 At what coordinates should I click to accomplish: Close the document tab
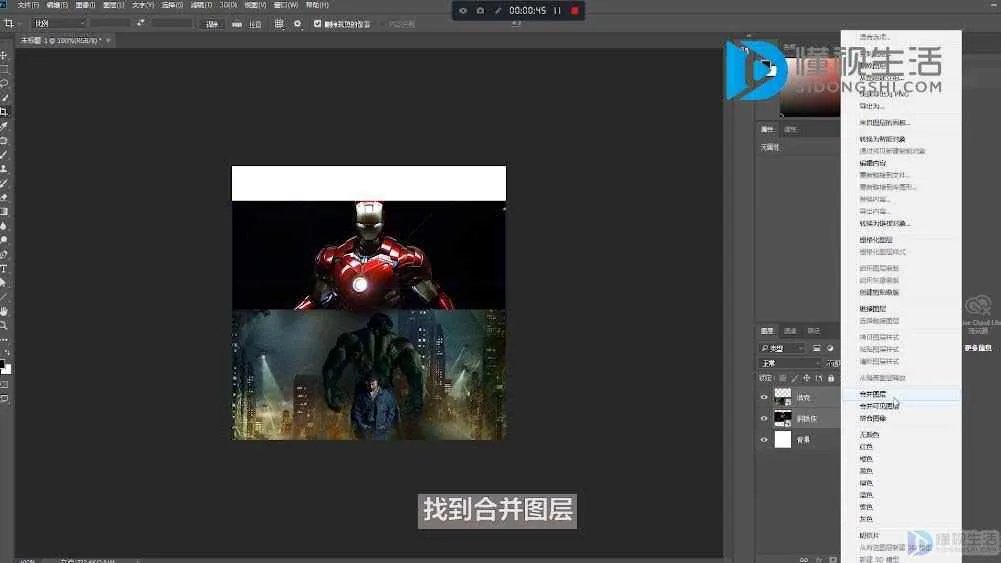108,40
